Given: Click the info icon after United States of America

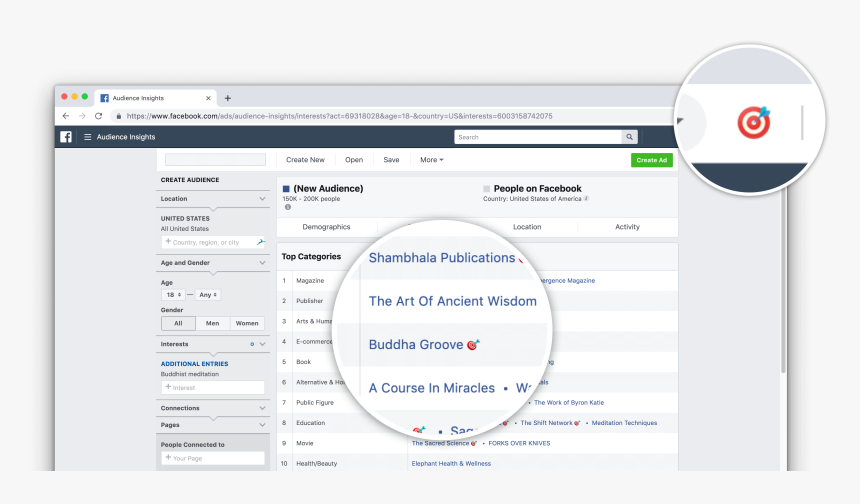Looking at the screenshot, I should [586, 199].
